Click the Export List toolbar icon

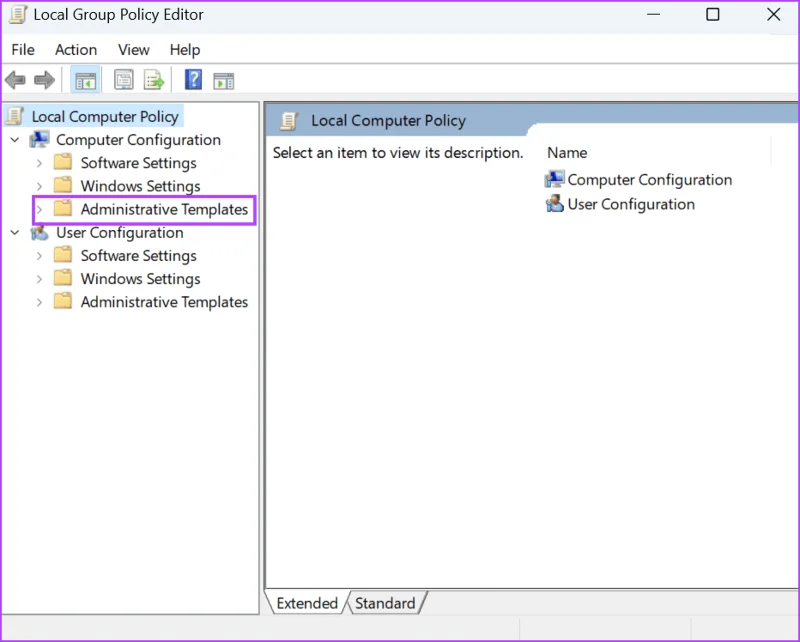point(154,80)
